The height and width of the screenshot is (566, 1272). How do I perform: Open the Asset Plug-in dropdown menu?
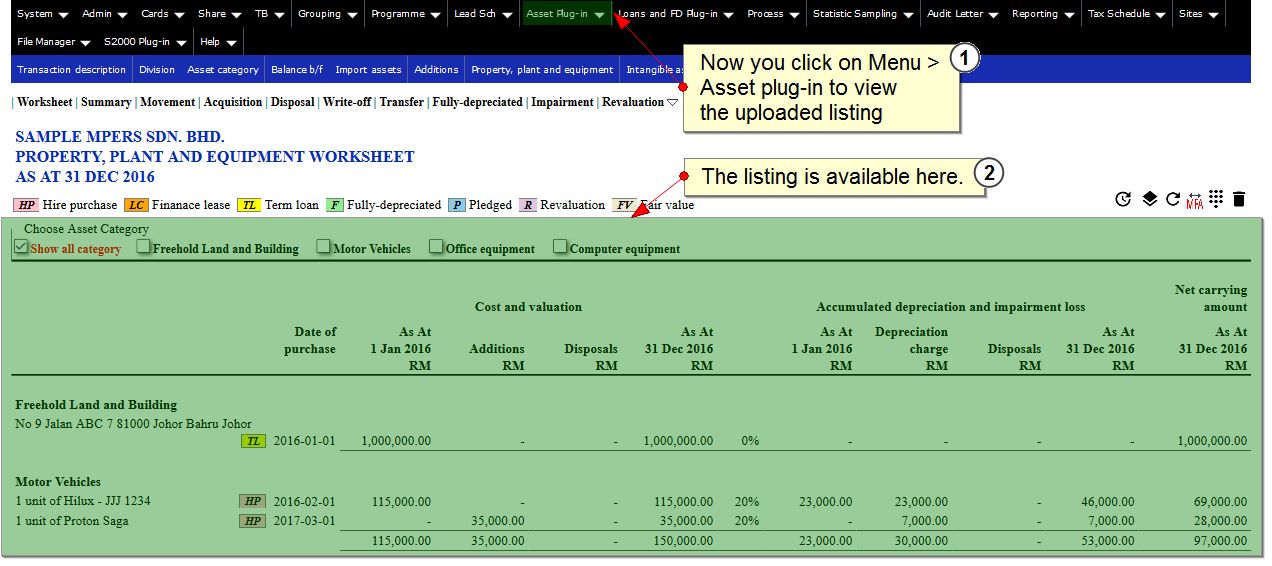point(564,14)
